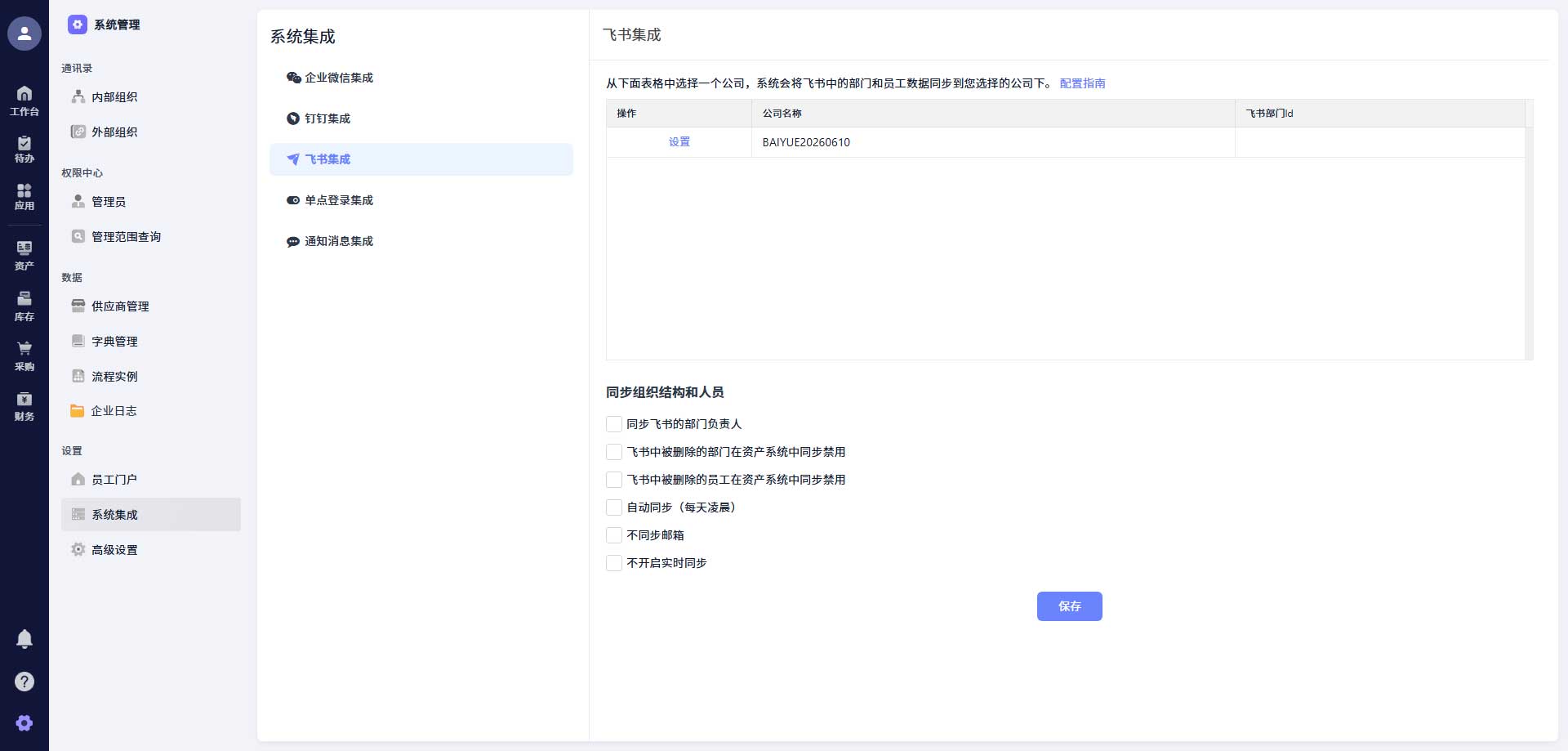This screenshot has height=751, width=1568.
Task: Click the 管理员 person icon
Action: pyautogui.click(x=78, y=201)
